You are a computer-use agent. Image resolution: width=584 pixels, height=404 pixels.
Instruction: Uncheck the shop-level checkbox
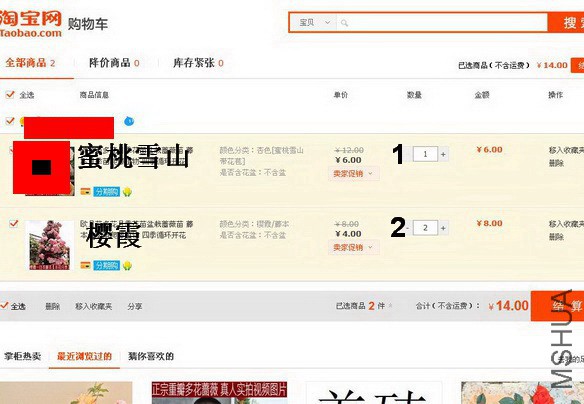coord(10,121)
